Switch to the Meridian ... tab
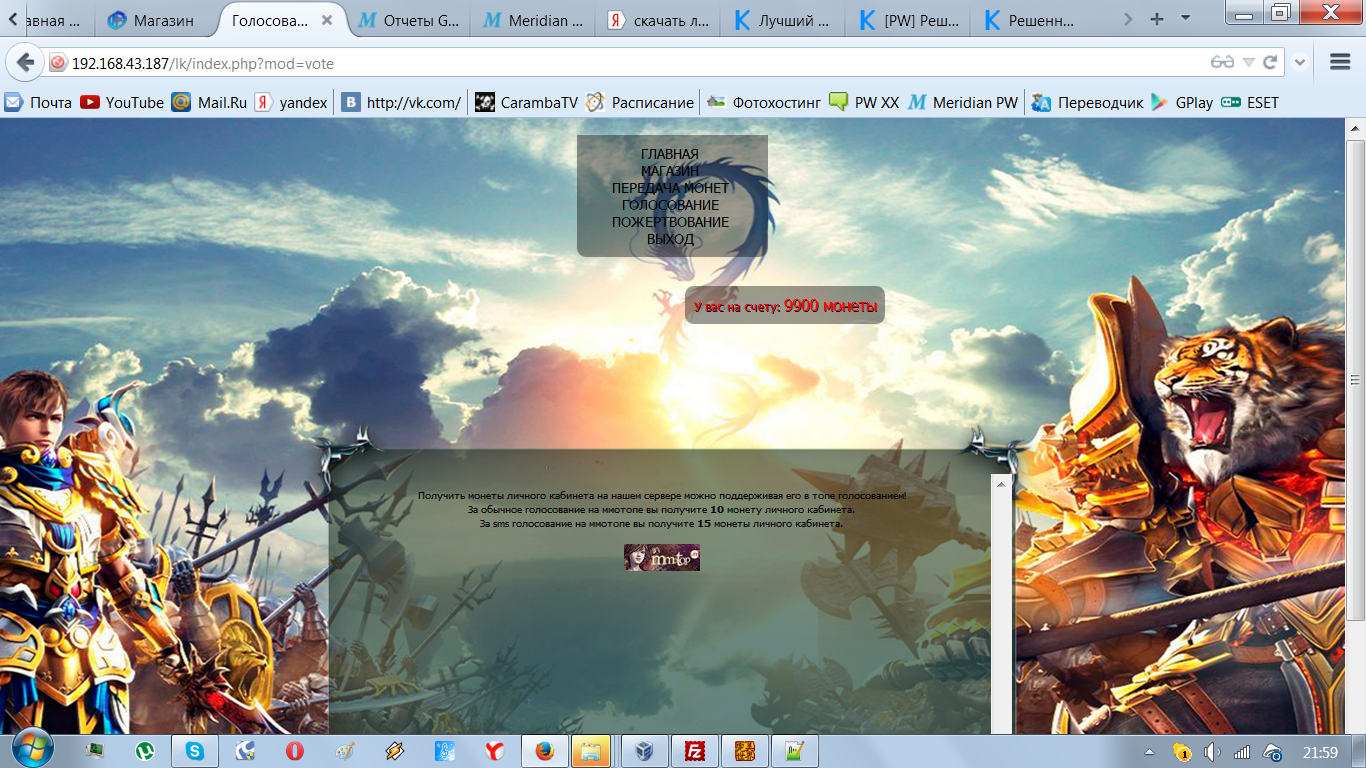The height and width of the screenshot is (768, 1366). pos(534,20)
